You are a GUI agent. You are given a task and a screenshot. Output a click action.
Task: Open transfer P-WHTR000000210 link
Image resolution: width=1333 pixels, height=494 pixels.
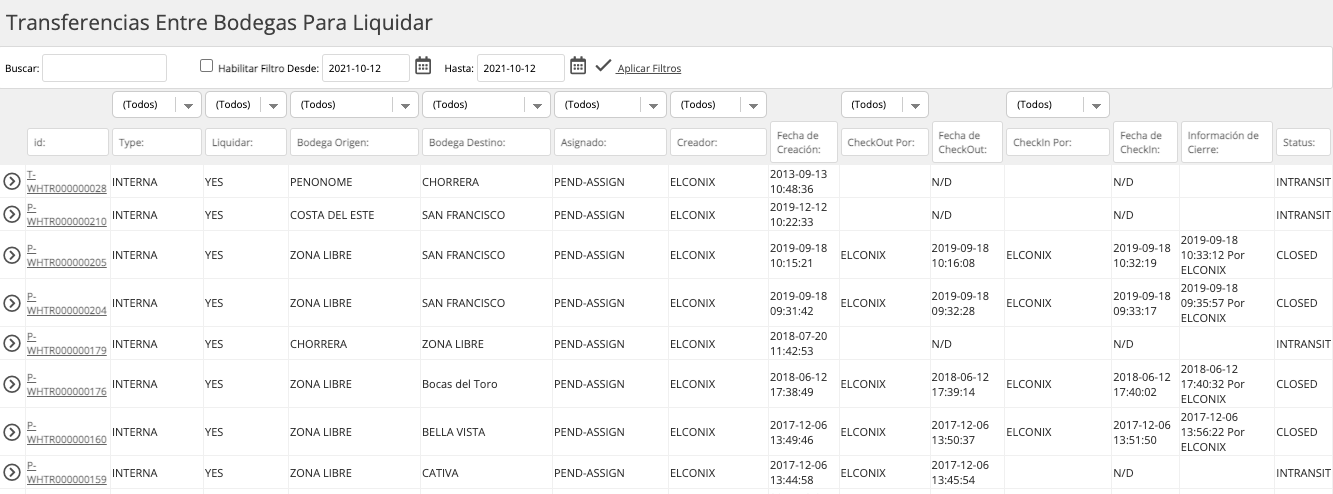pos(66,214)
